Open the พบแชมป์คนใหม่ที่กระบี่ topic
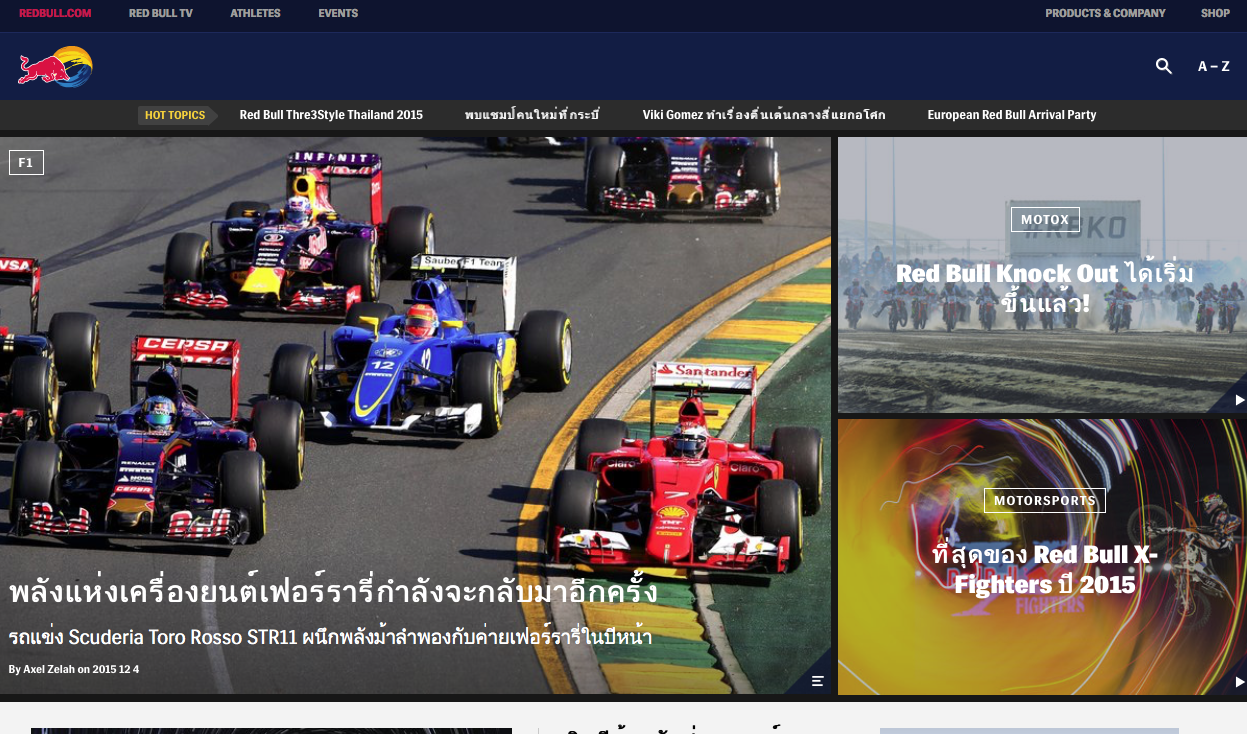 [x=532, y=115]
